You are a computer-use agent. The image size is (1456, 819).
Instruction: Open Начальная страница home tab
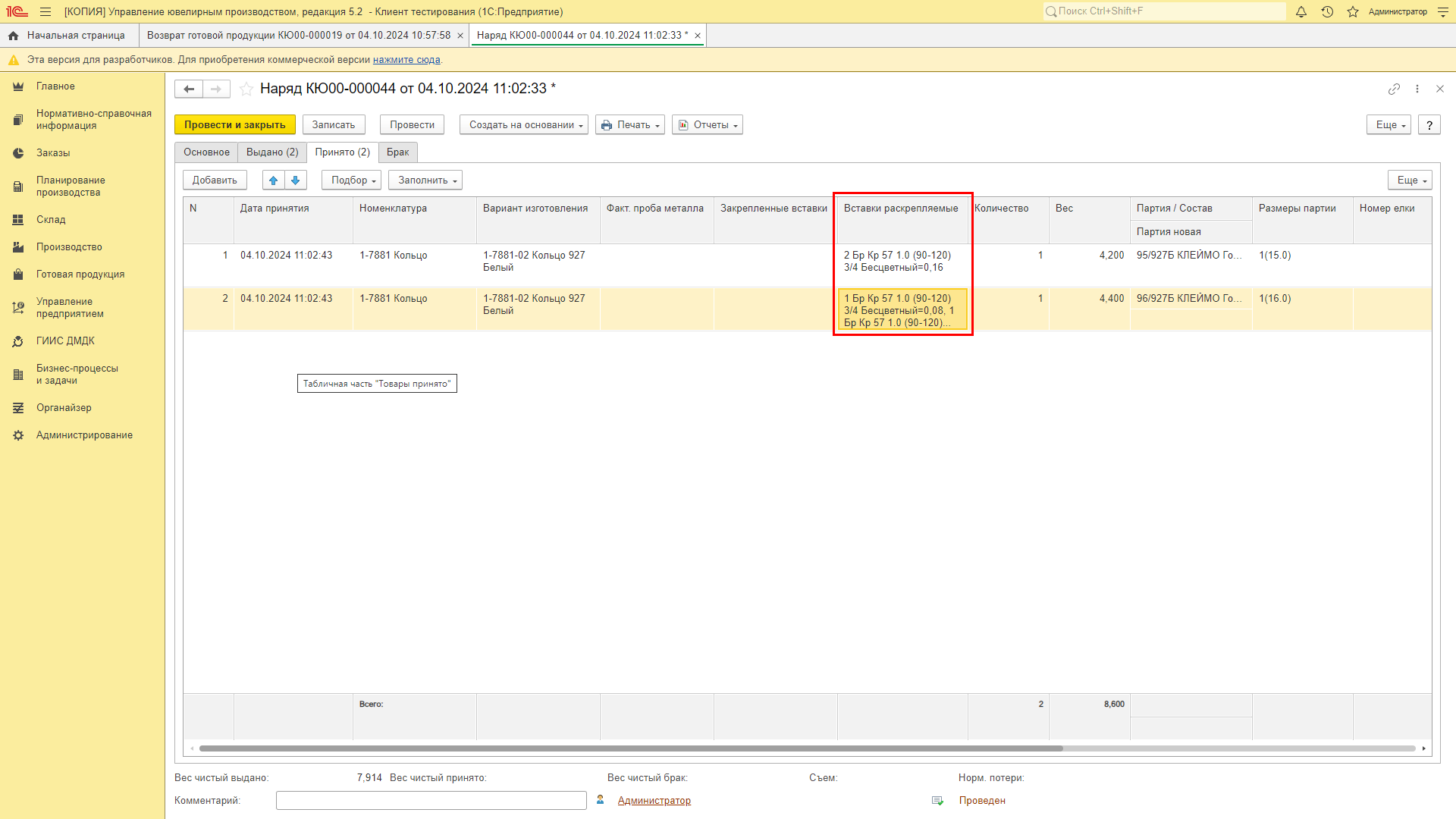[x=69, y=36]
